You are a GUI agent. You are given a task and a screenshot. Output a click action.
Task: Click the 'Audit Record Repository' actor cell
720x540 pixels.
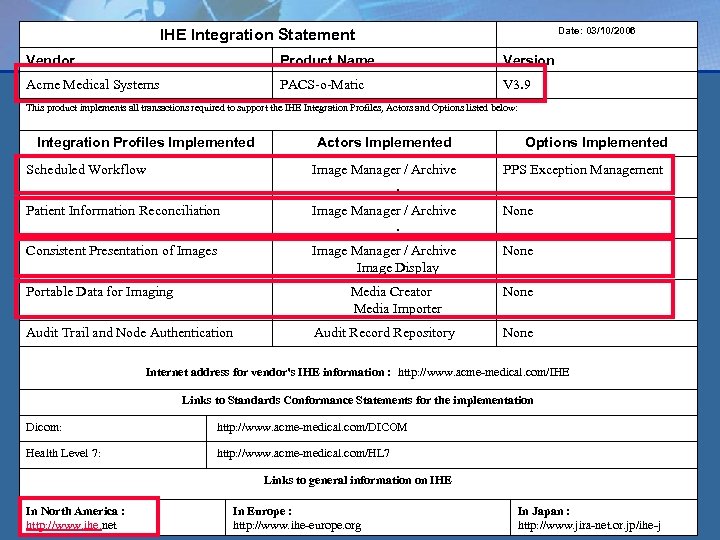click(x=384, y=333)
